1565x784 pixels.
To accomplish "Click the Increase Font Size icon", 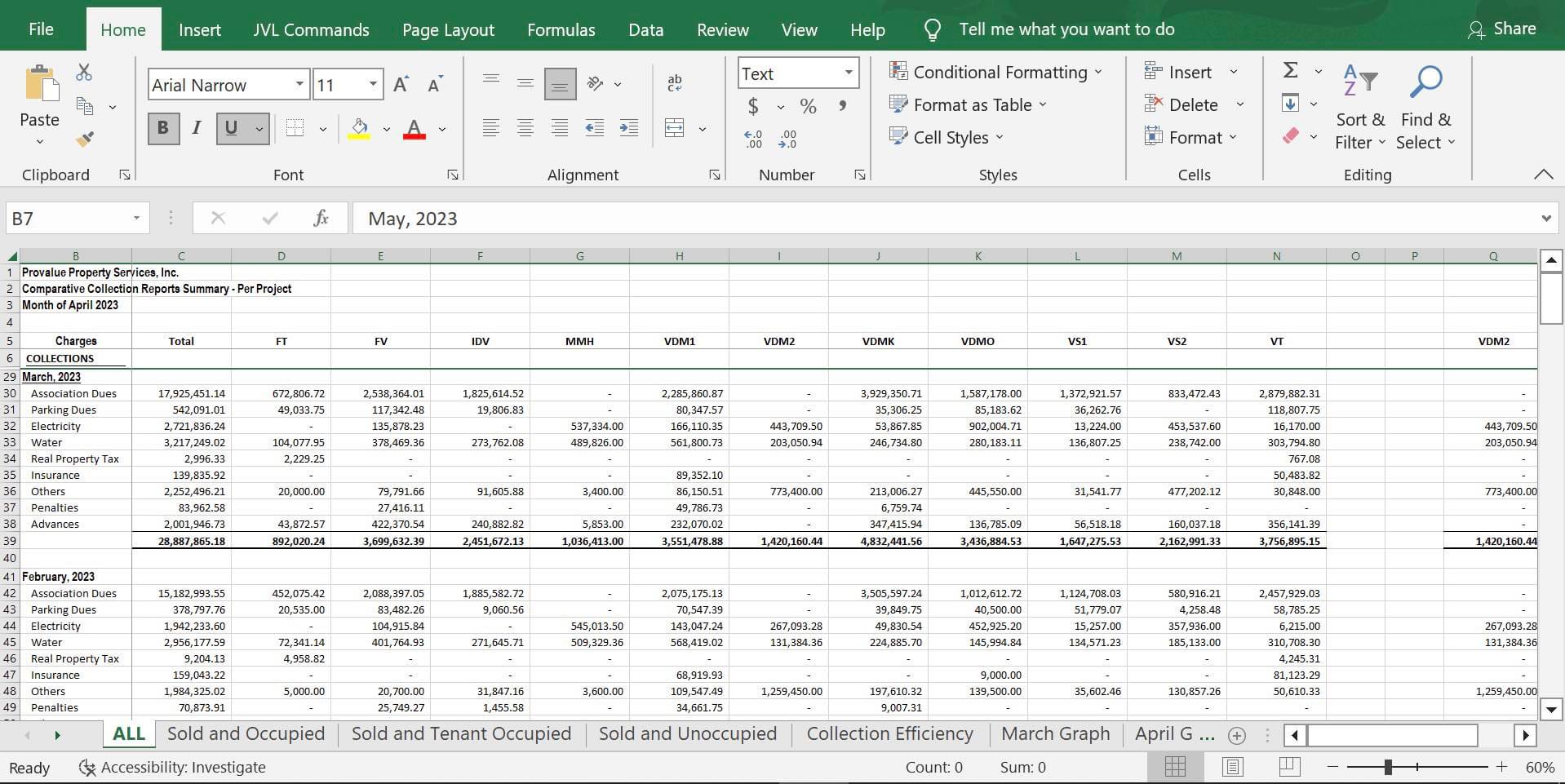I will coord(401,85).
